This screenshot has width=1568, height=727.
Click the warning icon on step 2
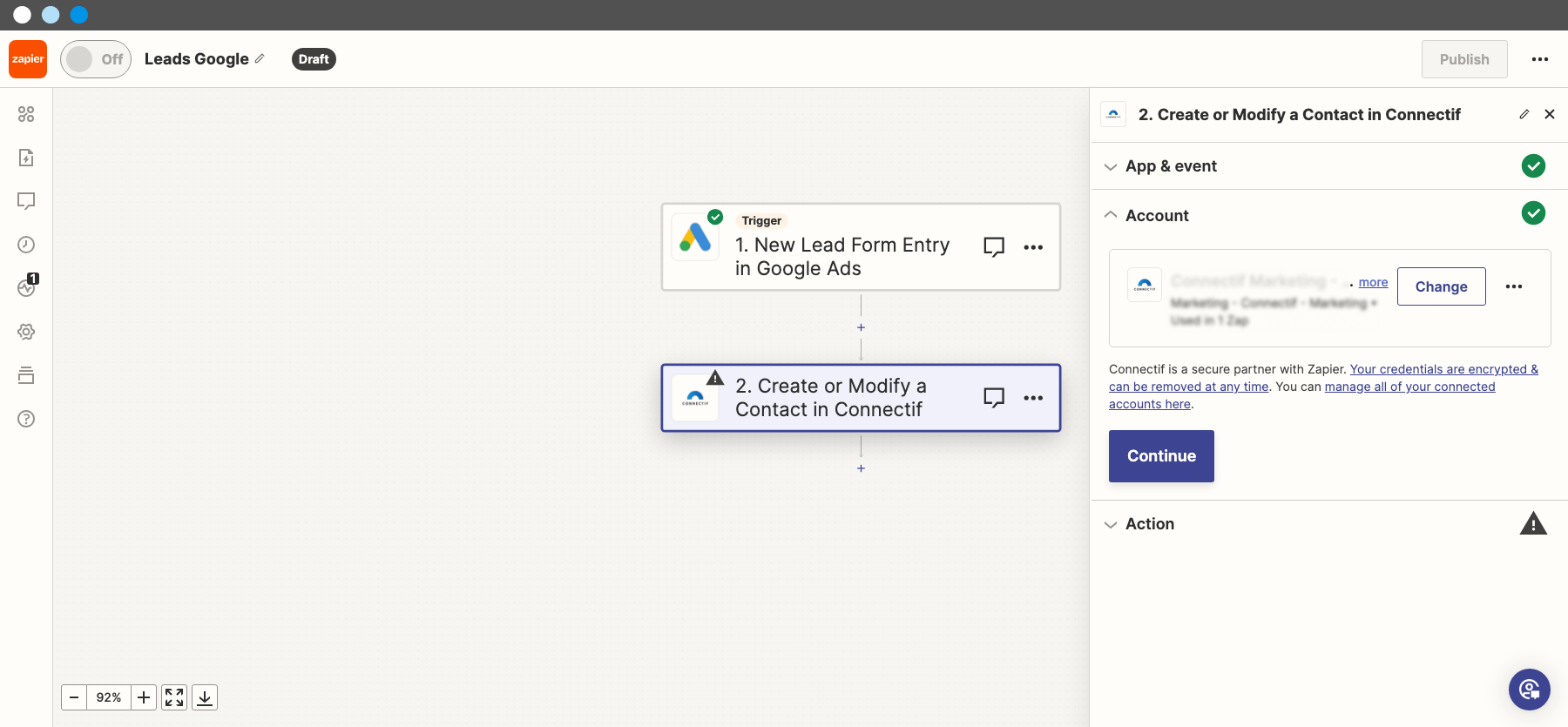pos(715,377)
